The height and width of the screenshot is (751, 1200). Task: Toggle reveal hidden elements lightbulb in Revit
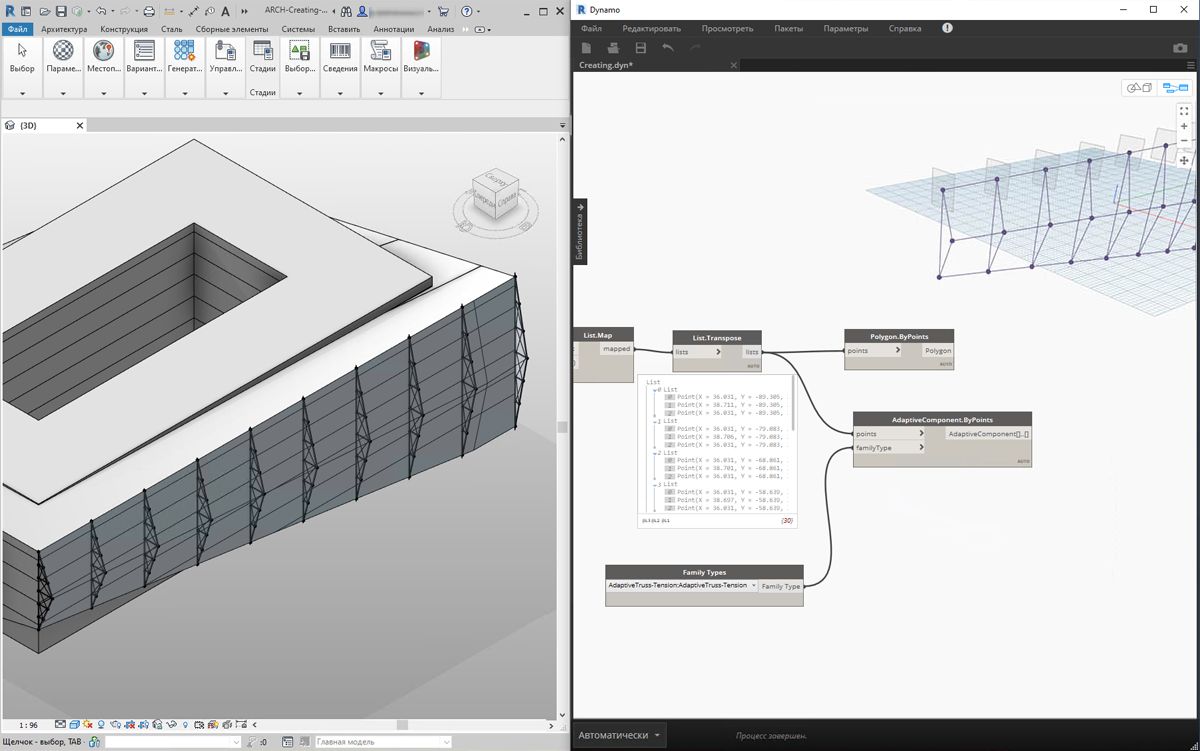[x=186, y=725]
